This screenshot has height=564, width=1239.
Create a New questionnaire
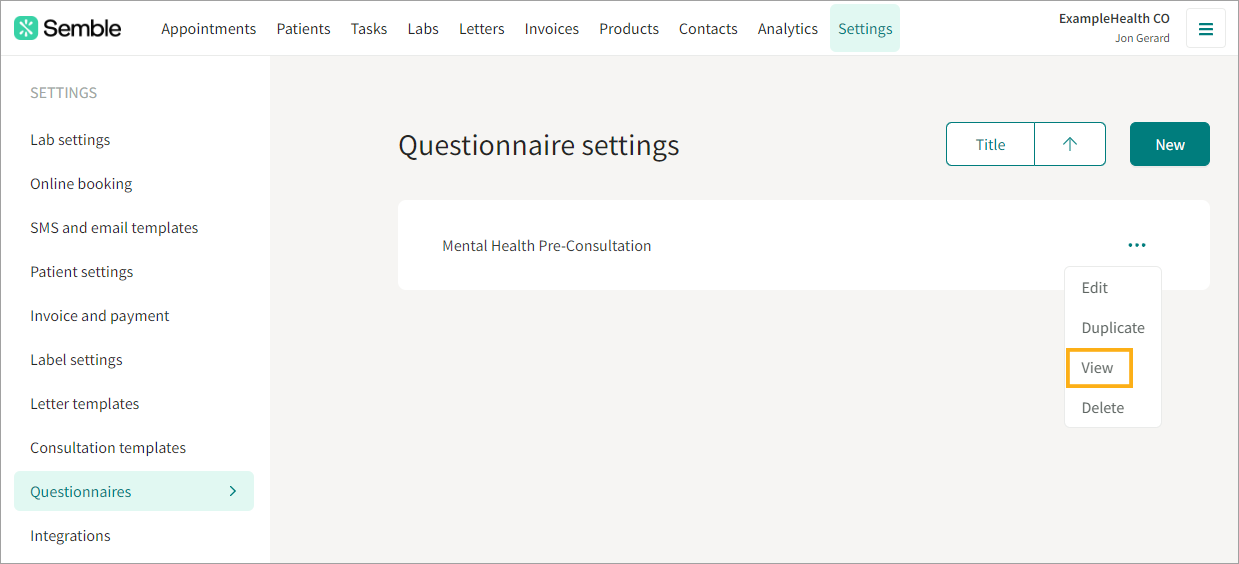(x=1170, y=144)
